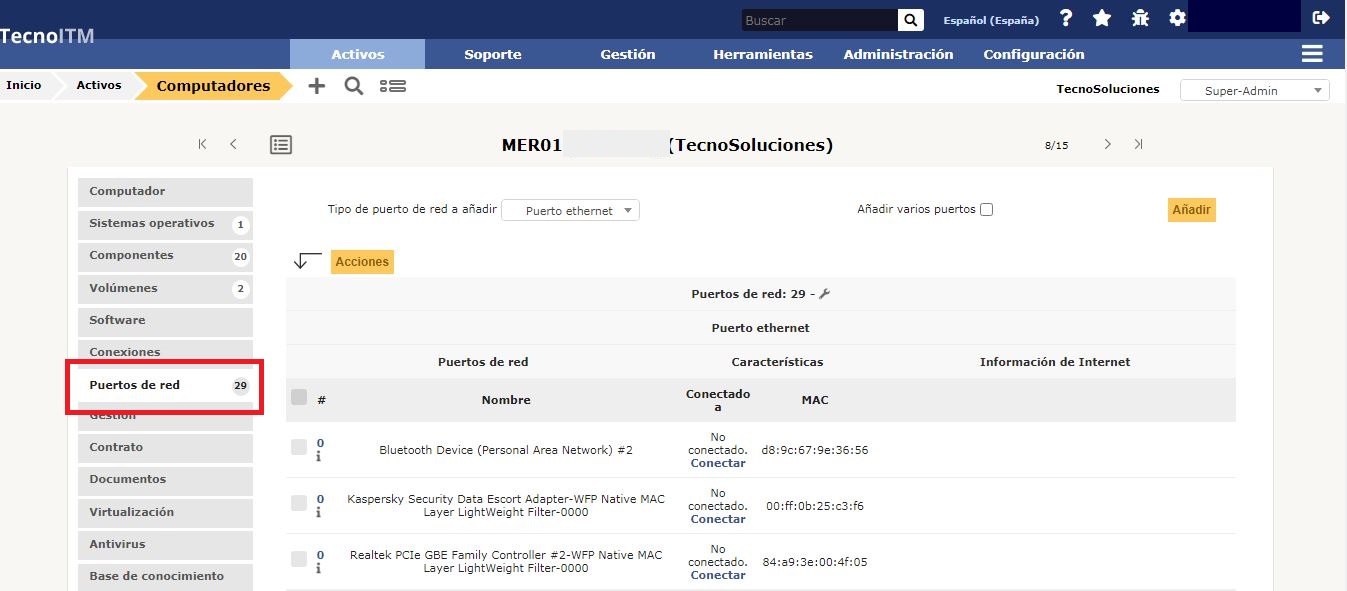The image size is (1347, 591).
Task: Tick the select-all checkbox in table header
Action: (x=299, y=398)
